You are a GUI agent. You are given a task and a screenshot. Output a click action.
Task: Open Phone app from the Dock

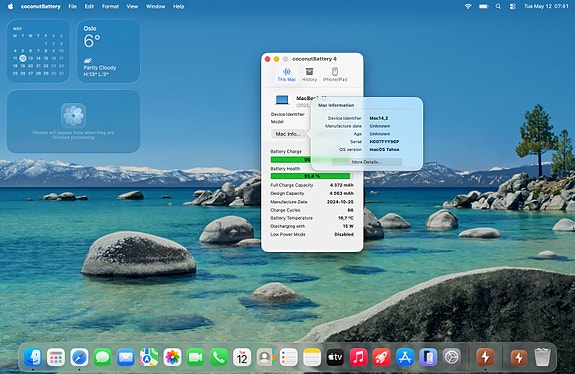tap(219, 357)
